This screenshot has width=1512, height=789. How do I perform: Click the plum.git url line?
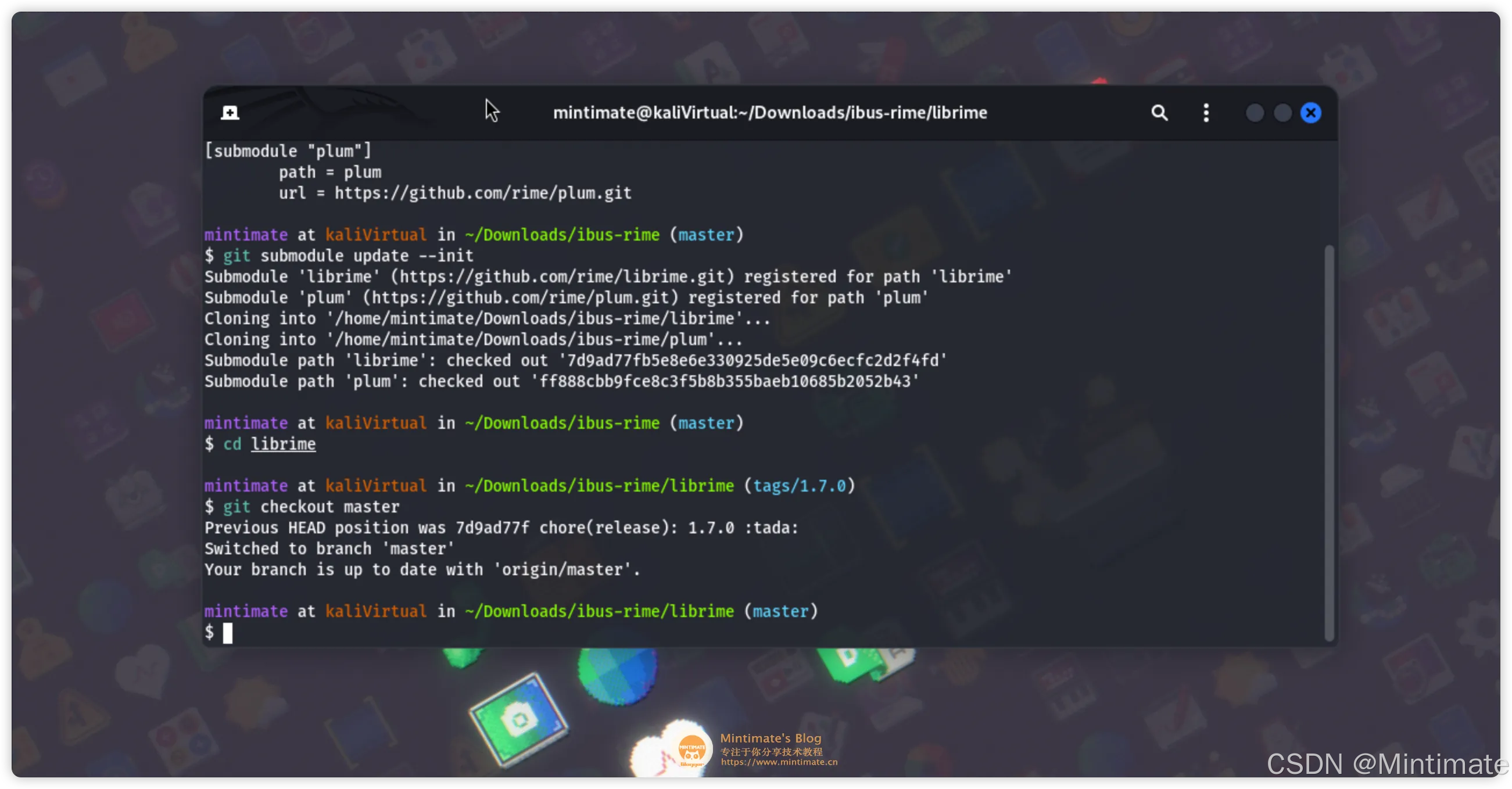tap(455, 193)
